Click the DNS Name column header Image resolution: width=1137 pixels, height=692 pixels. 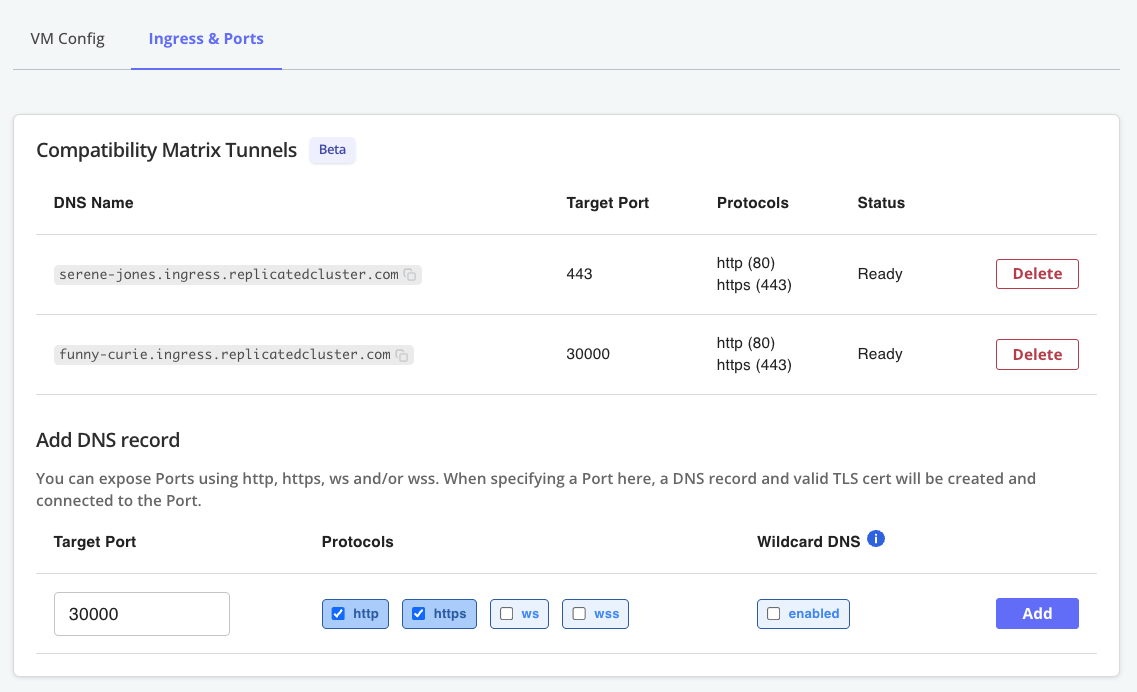pos(93,203)
